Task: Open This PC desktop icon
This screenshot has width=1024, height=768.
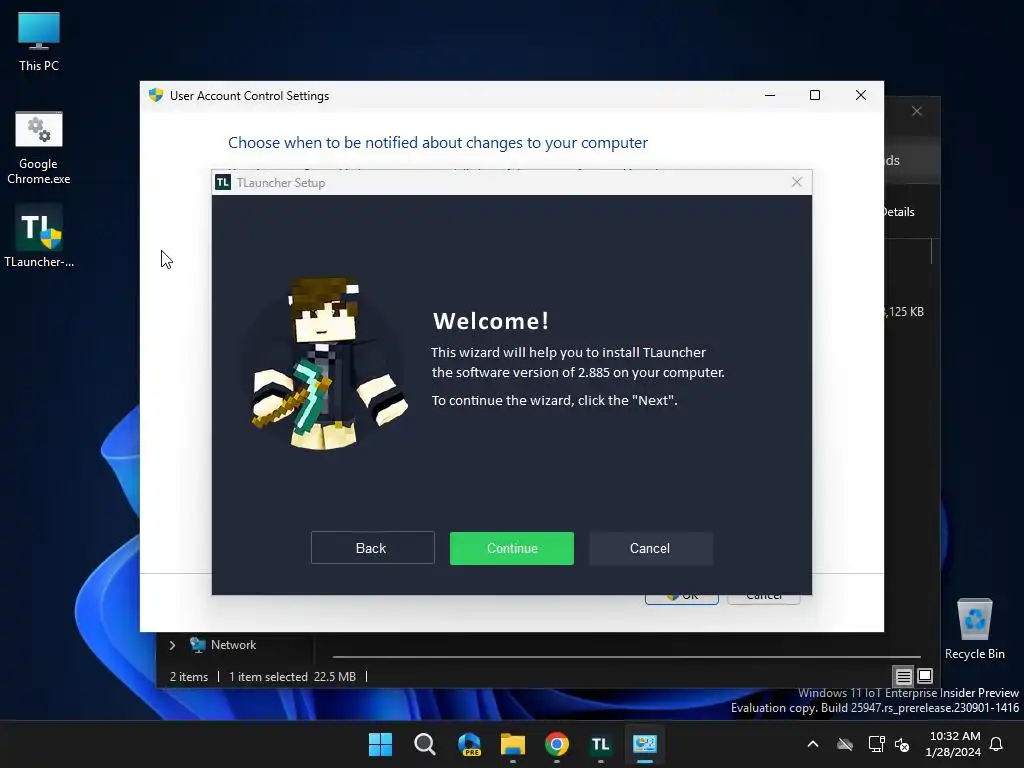Action: tap(39, 42)
